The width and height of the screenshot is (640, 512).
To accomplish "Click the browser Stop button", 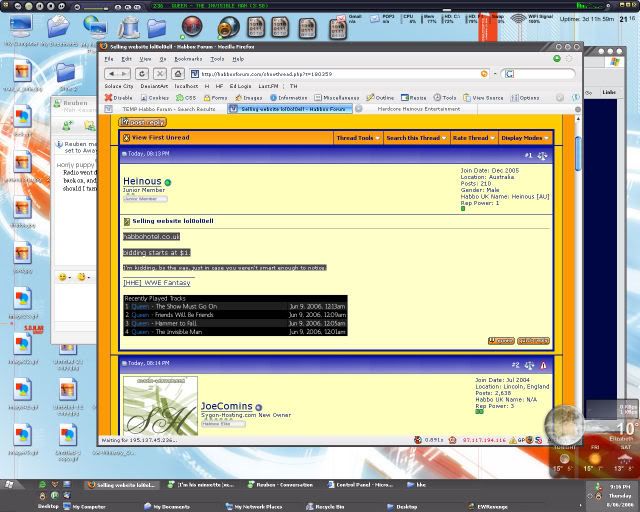I will click(169, 73).
